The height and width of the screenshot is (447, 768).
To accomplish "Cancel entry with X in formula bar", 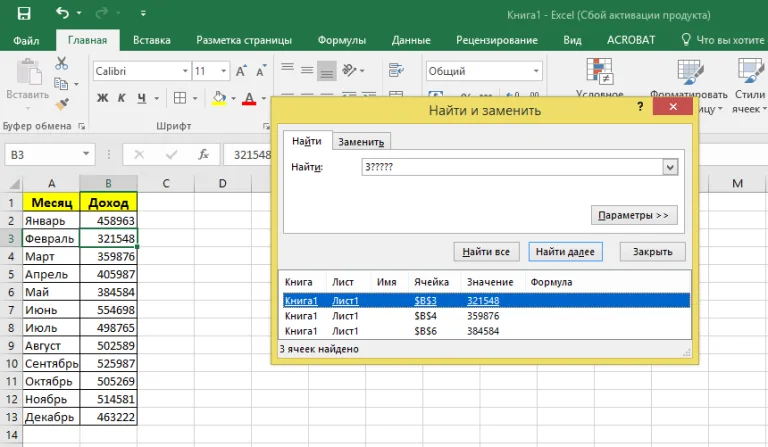I will click(139, 155).
